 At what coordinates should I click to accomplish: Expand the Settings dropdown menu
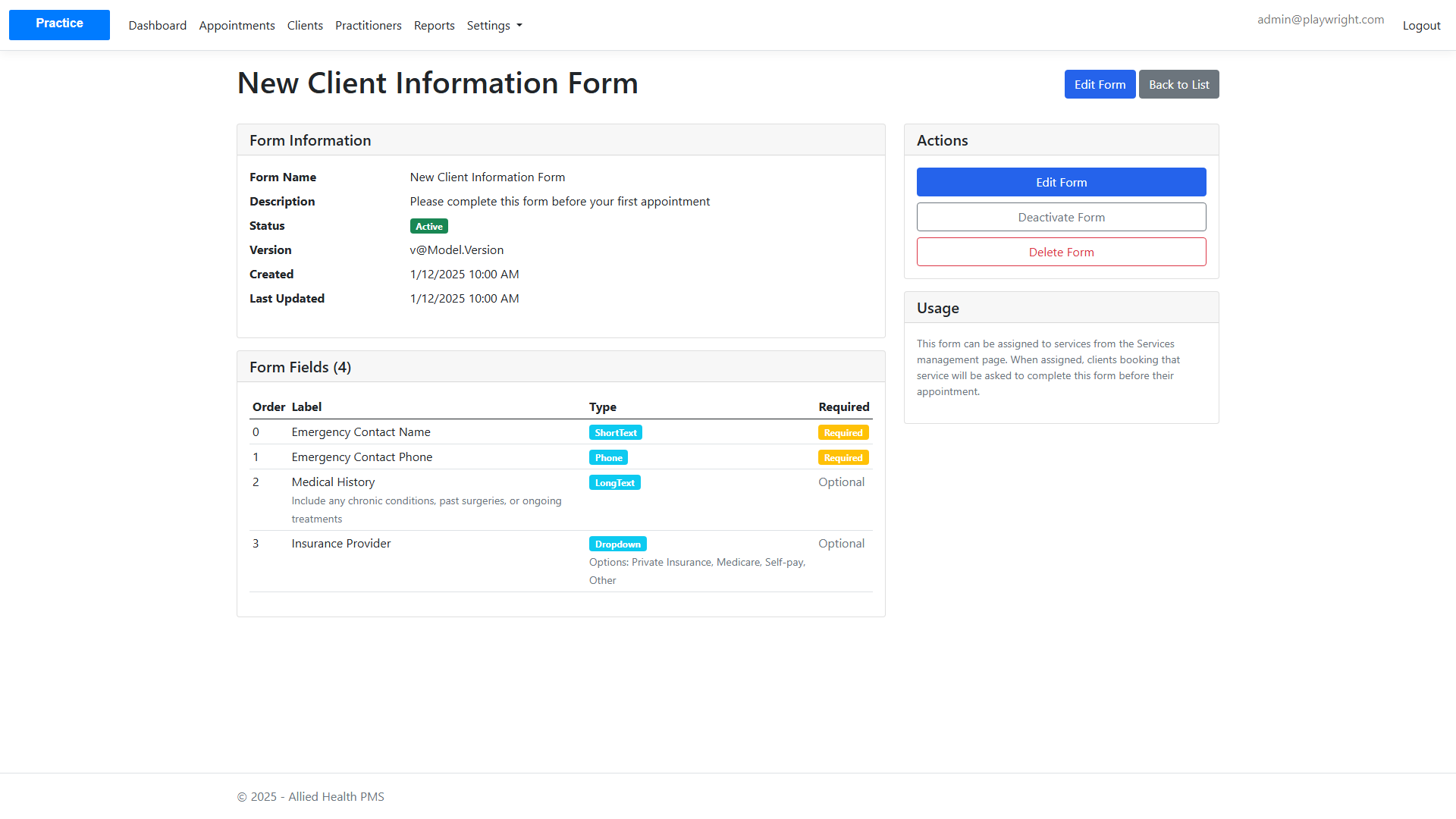(494, 25)
